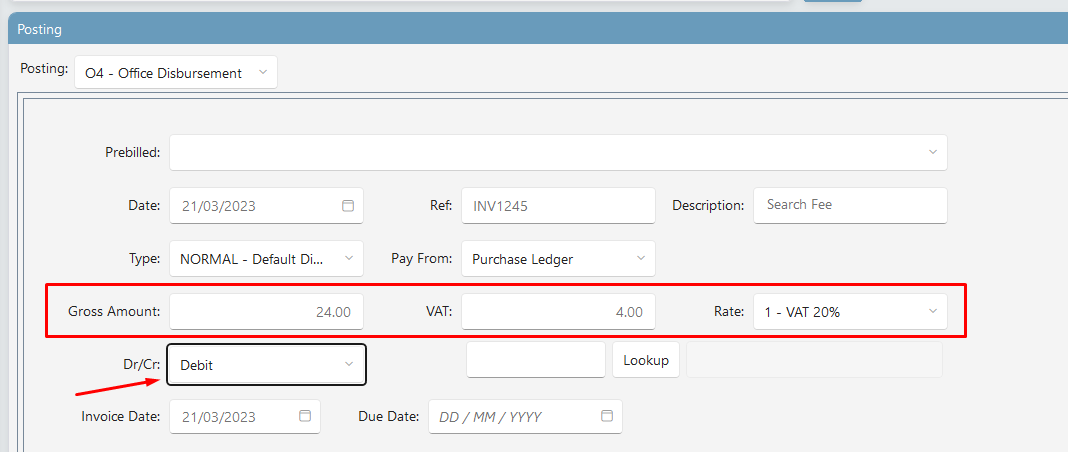Click the Posting panel header bar

coord(534,29)
